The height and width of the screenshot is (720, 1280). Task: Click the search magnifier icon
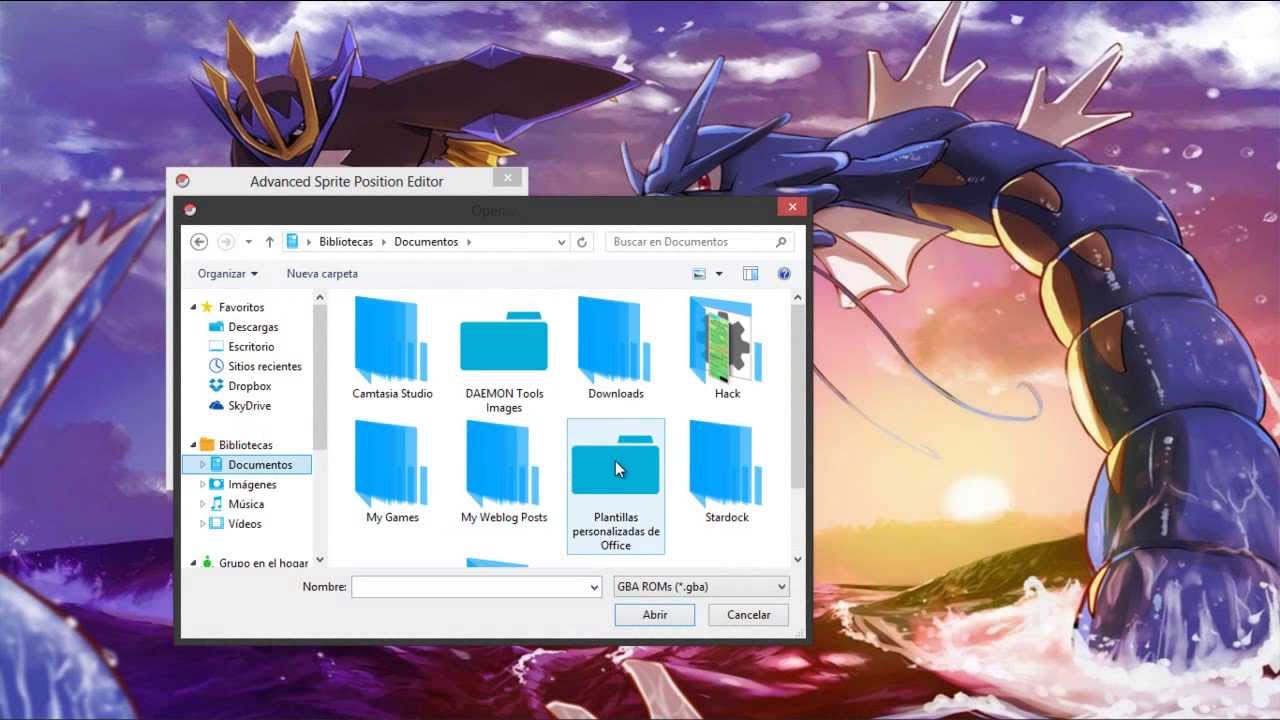point(781,242)
